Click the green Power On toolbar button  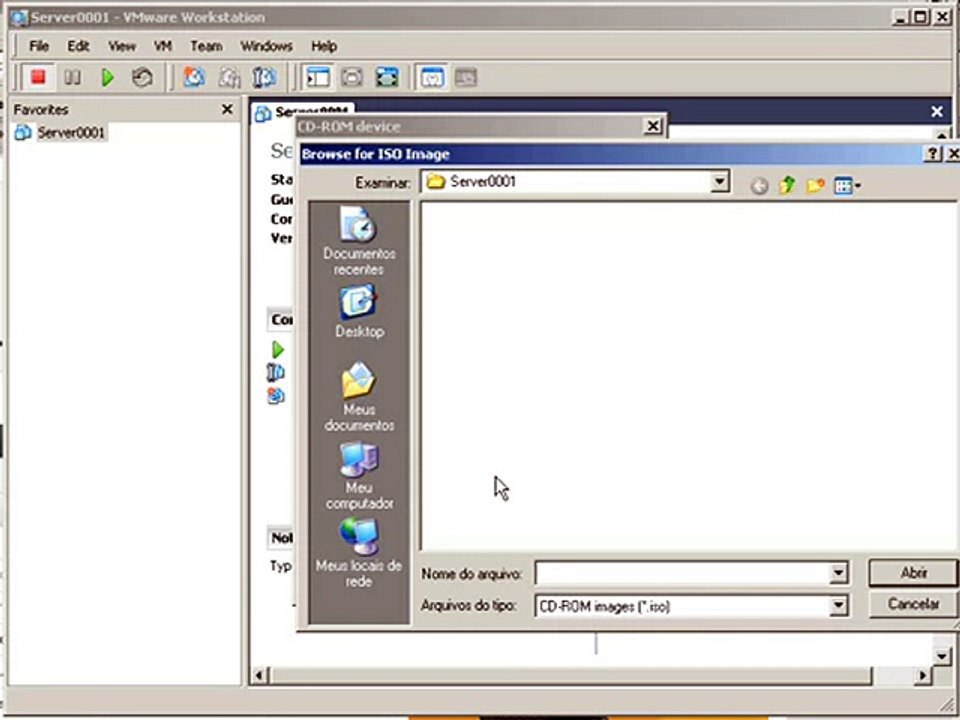[x=108, y=77]
